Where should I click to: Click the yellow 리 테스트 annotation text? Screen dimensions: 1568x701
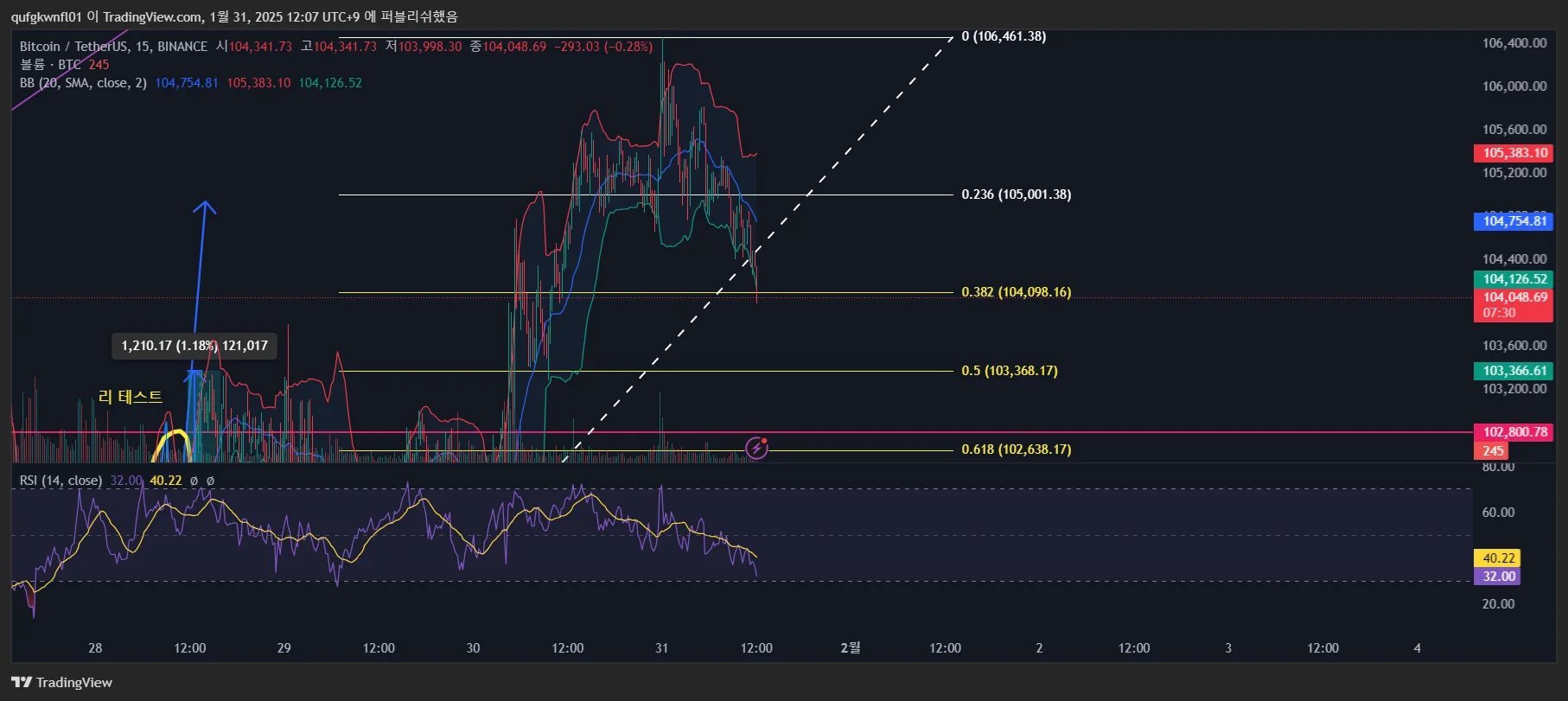point(131,397)
